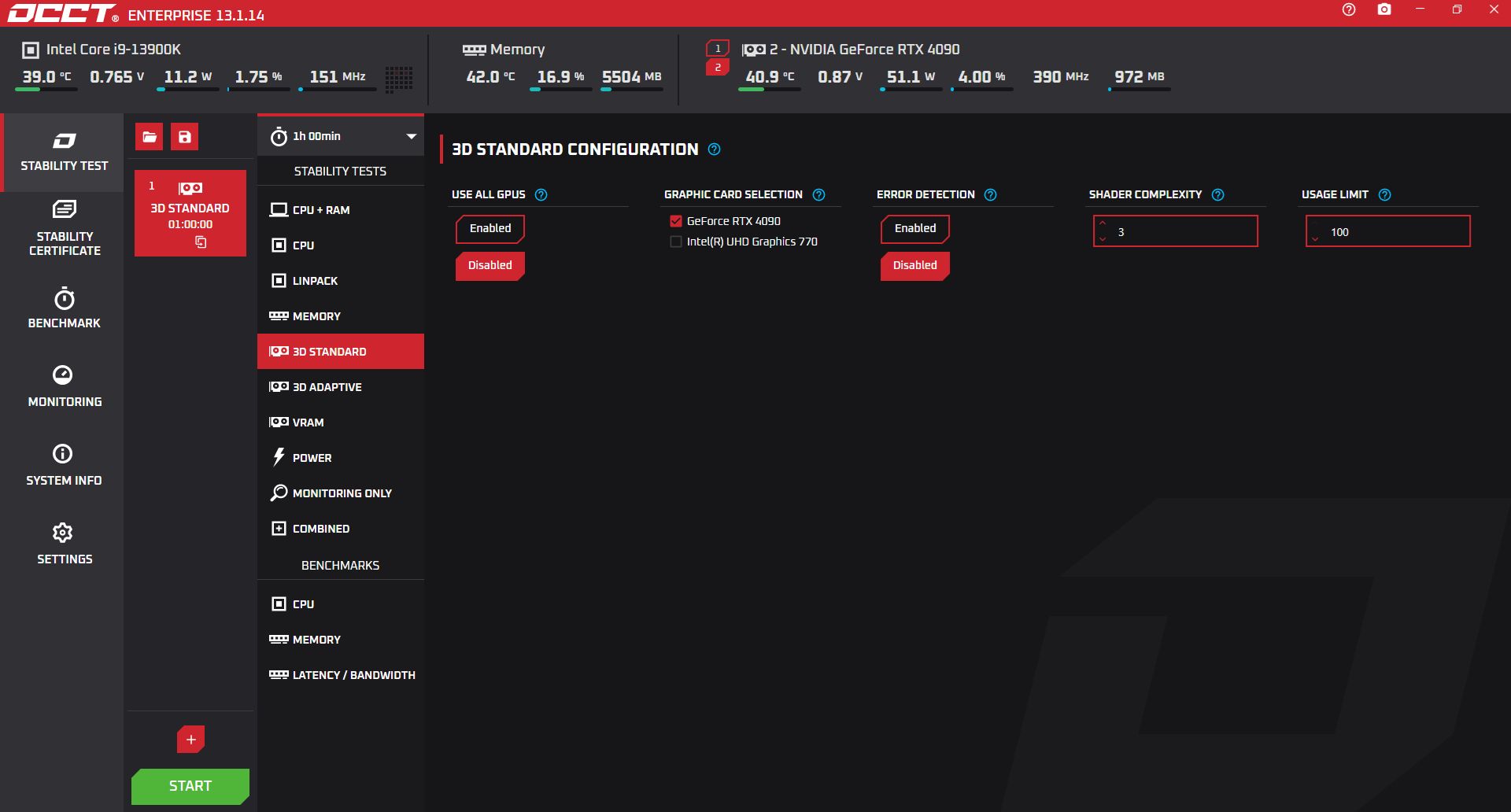Open the help icon in title bar
Viewport: 1511px width, 812px height.
coord(1349,10)
